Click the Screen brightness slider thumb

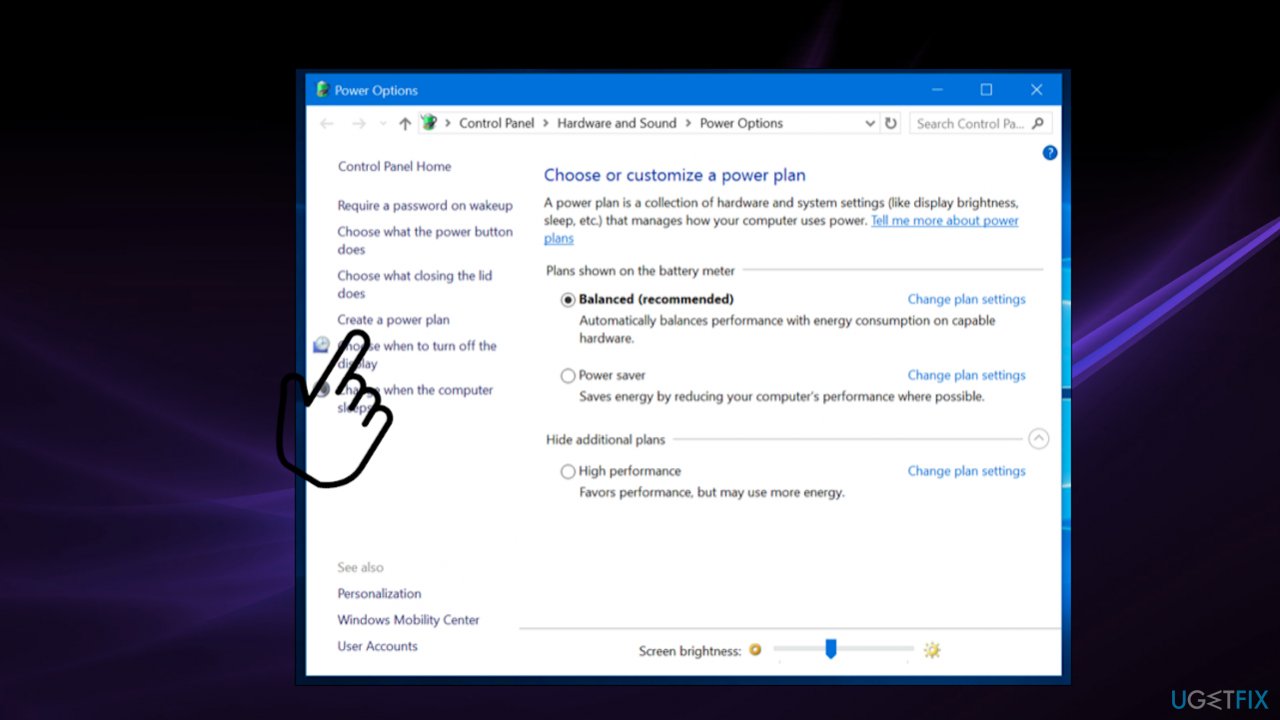pyautogui.click(x=830, y=649)
